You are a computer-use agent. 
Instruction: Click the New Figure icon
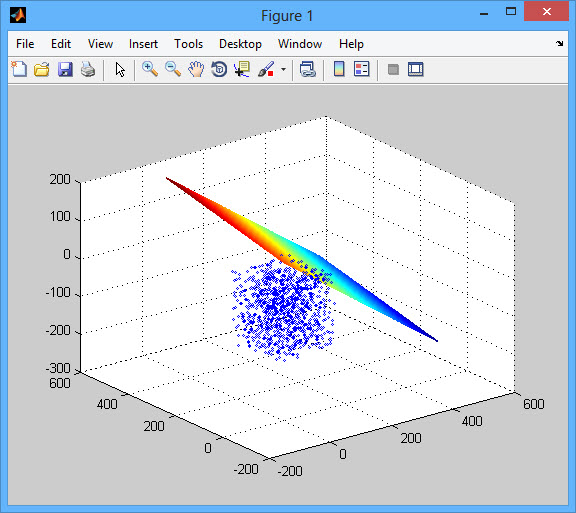19,69
